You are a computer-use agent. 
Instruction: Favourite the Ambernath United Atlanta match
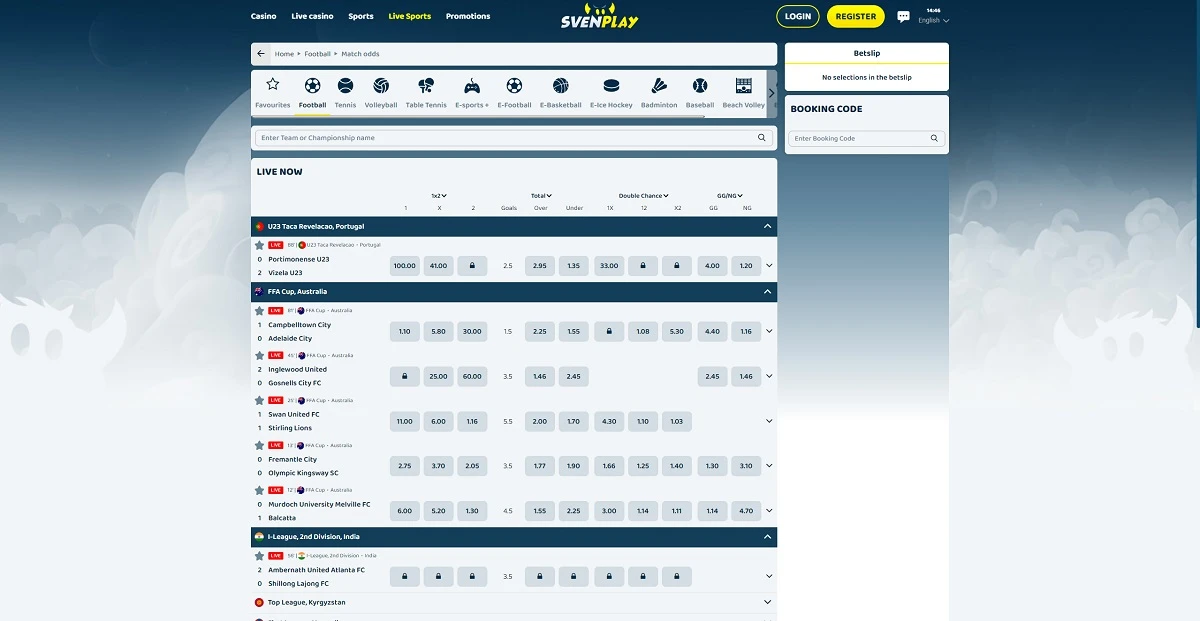pos(260,555)
